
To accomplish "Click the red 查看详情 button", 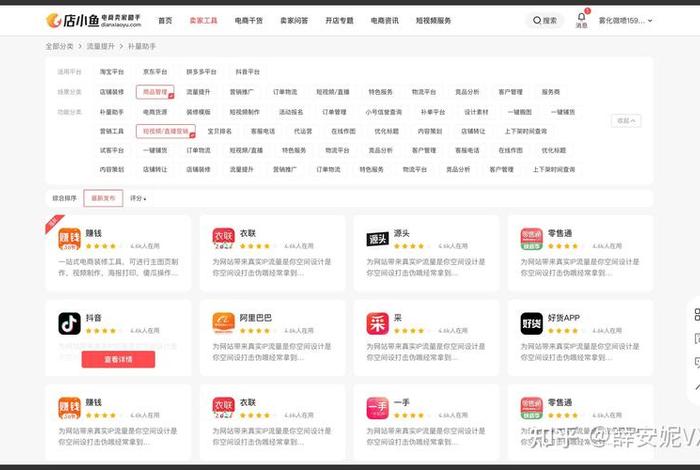I will [118, 359].
